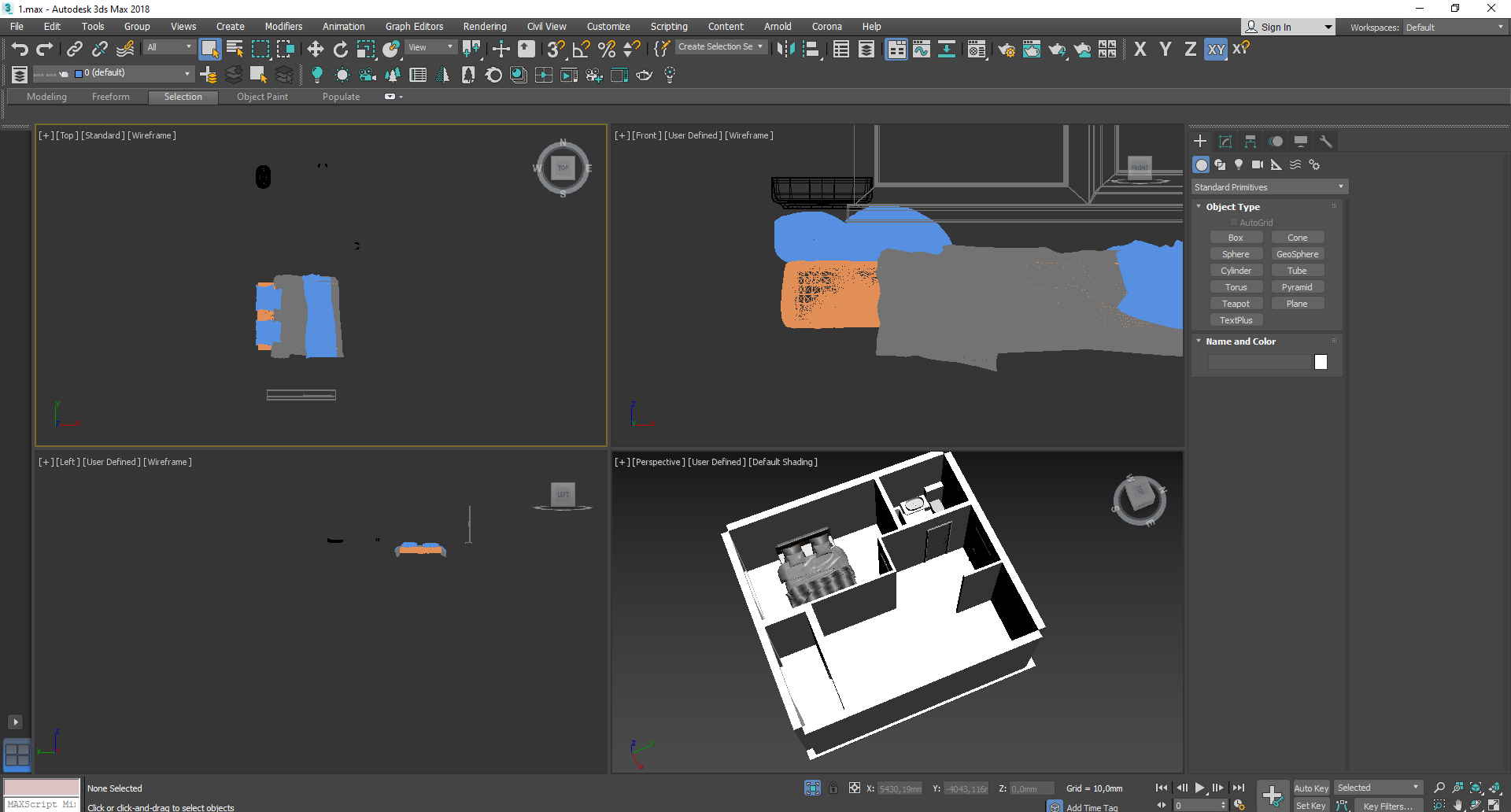1511x812 pixels.
Task: Switch to the Modify command panel tab
Action: (1225, 142)
